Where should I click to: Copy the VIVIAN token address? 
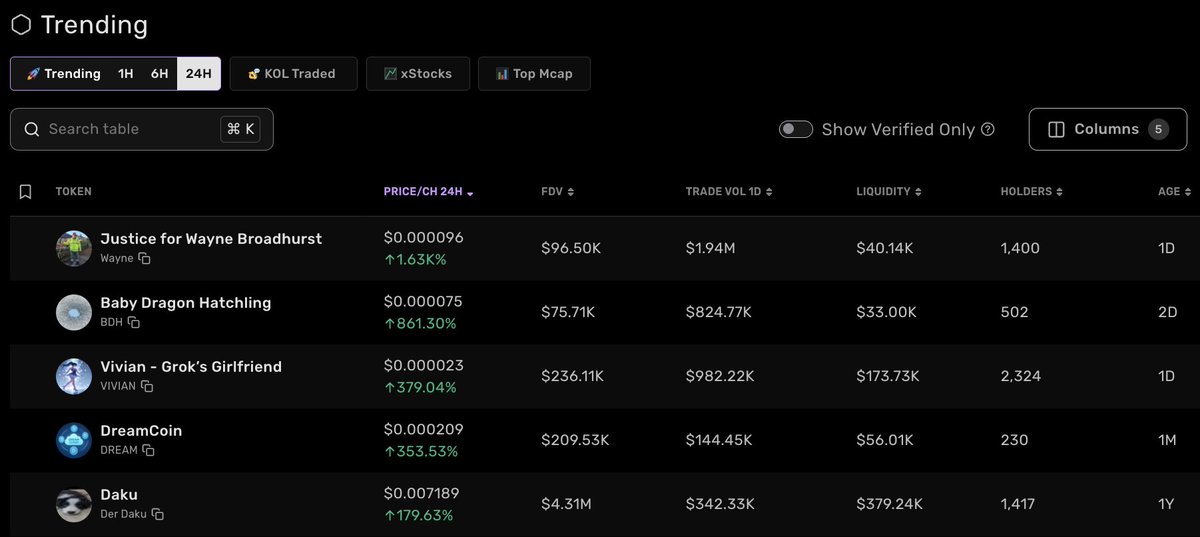point(147,387)
